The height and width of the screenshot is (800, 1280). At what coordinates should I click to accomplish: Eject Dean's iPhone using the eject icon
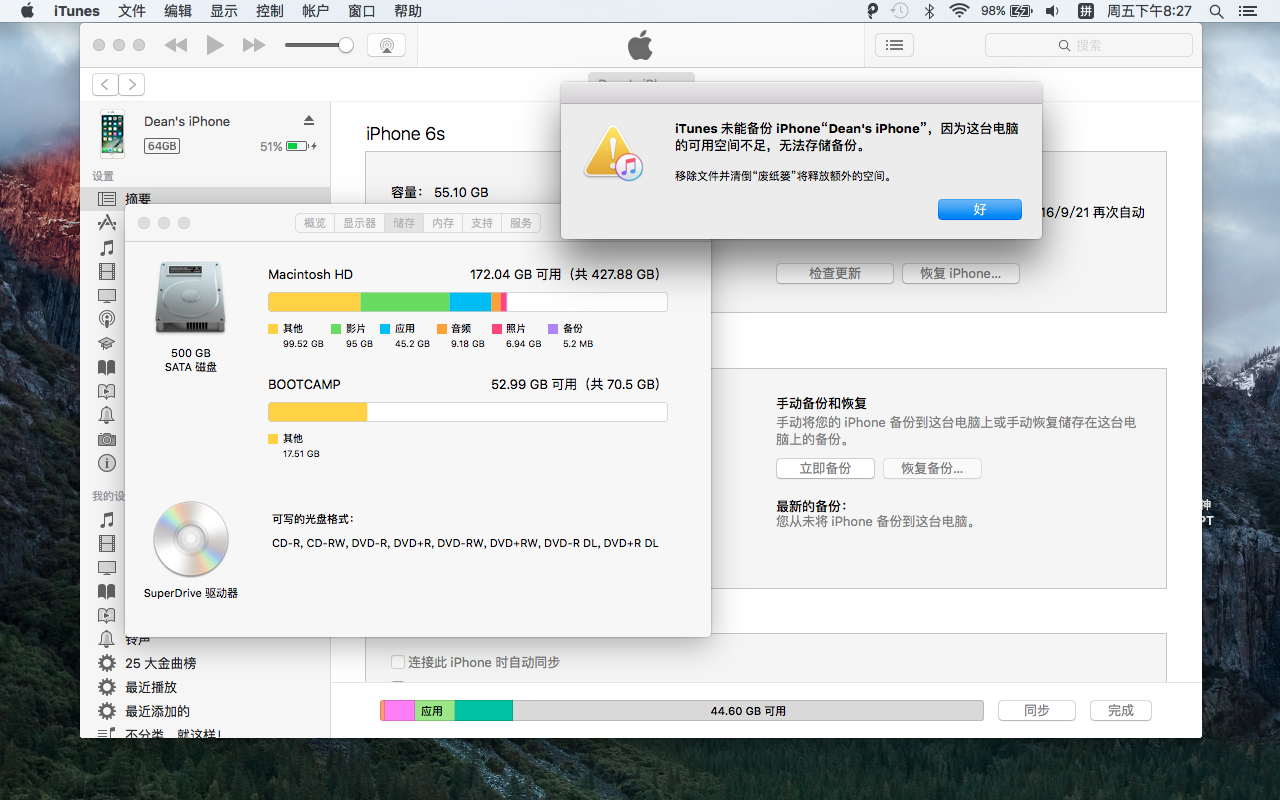pos(309,120)
